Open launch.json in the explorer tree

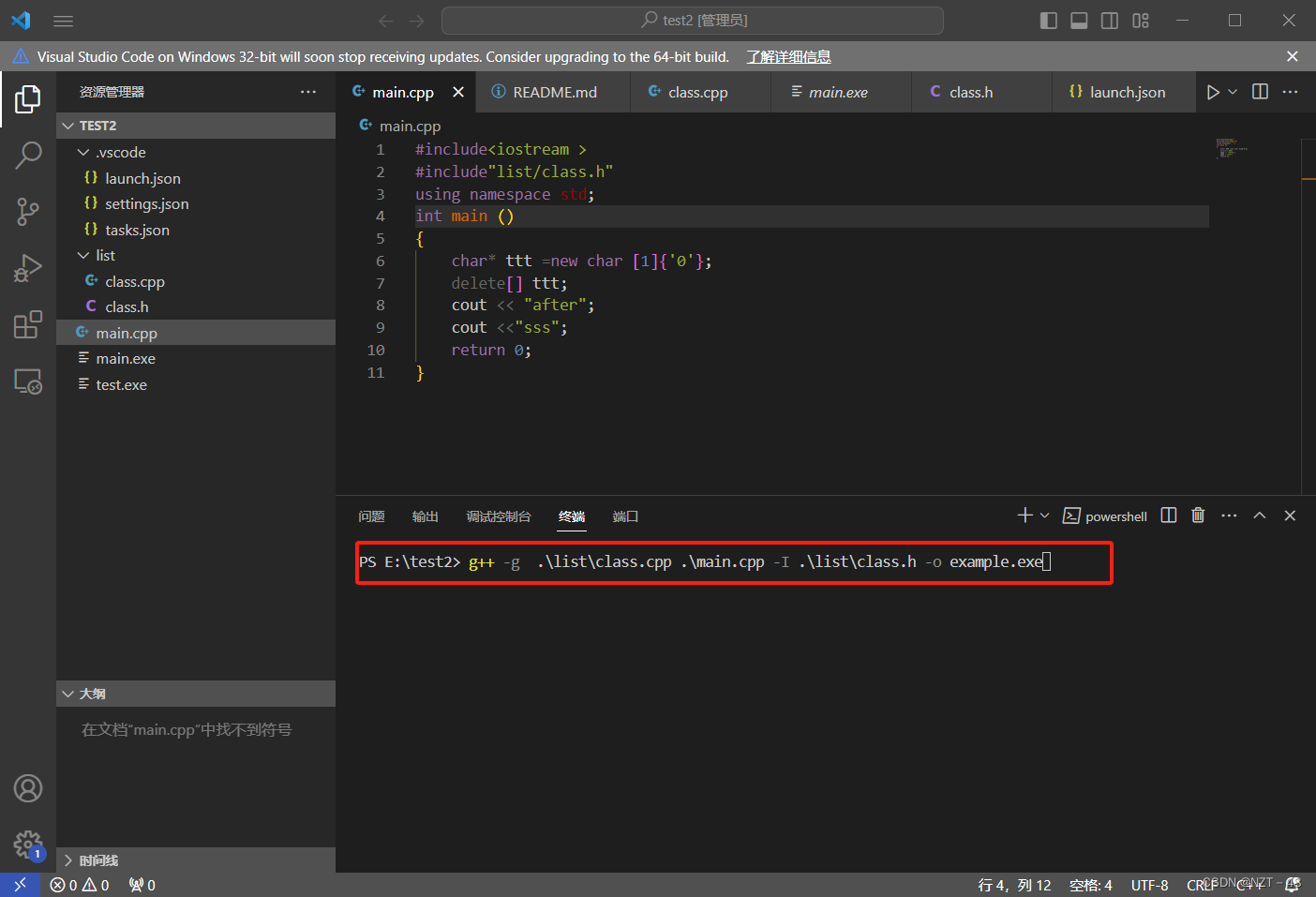pyautogui.click(x=196, y=178)
